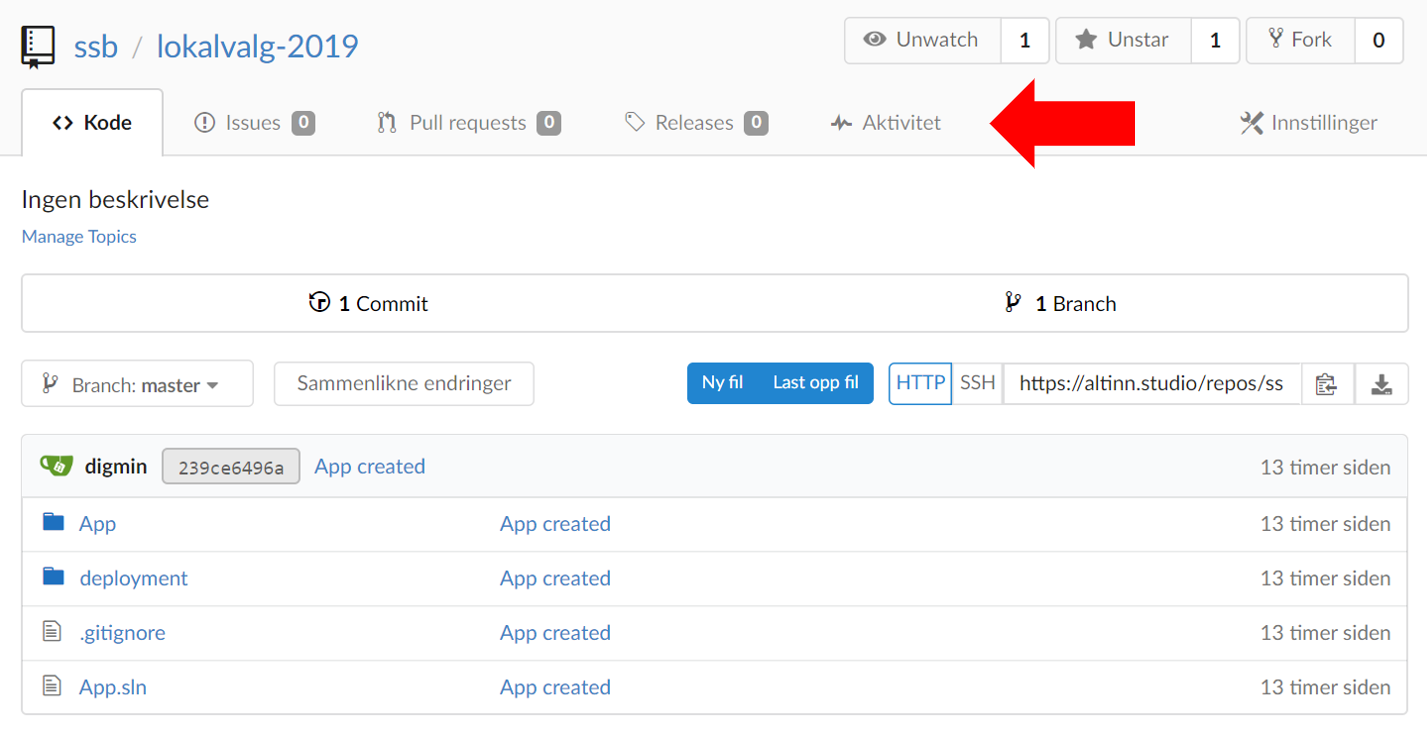Click the repository book icon
The width and height of the screenshot is (1427, 740).
click(x=38, y=46)
